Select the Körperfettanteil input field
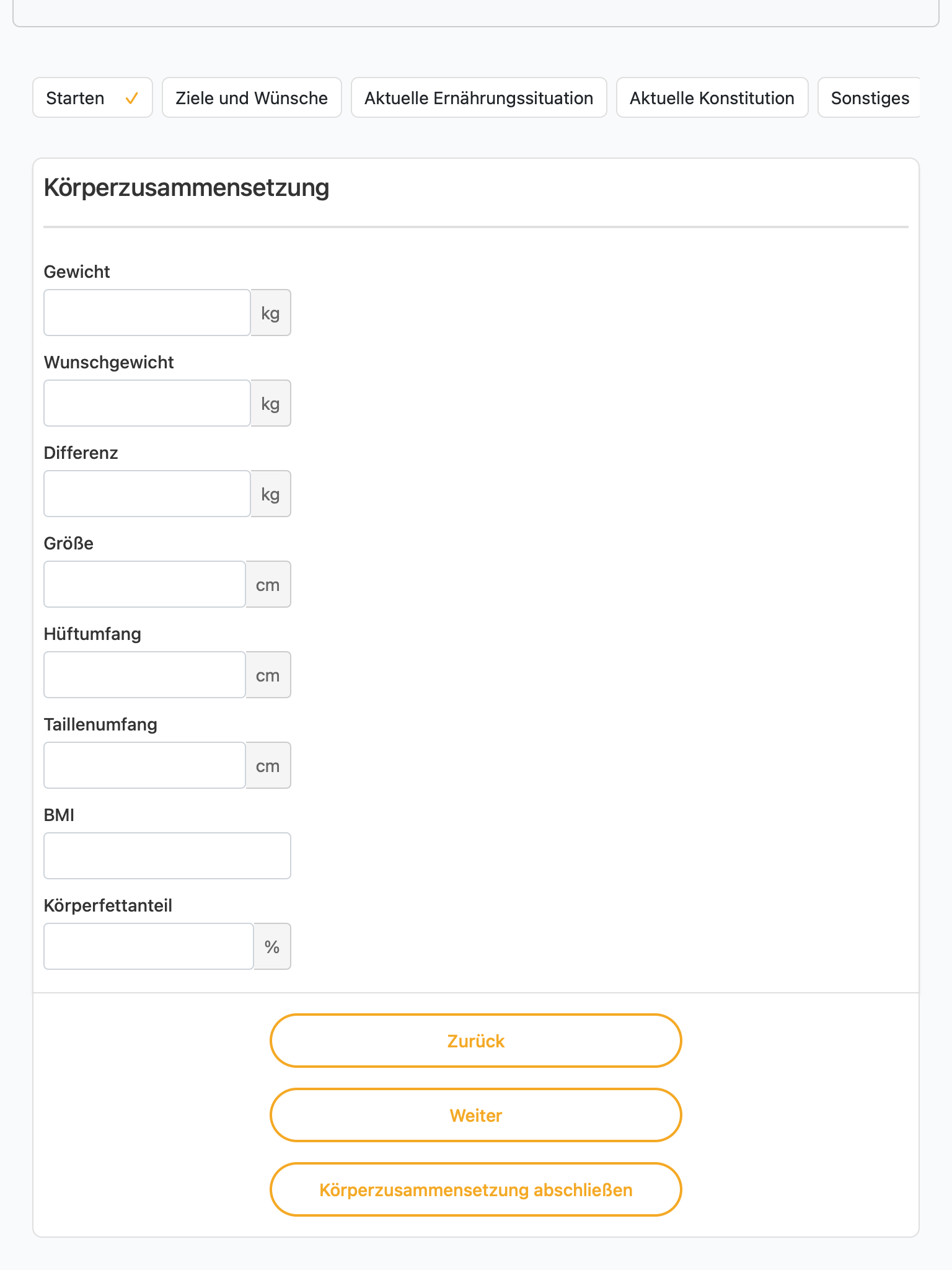 tap(149, 946)
